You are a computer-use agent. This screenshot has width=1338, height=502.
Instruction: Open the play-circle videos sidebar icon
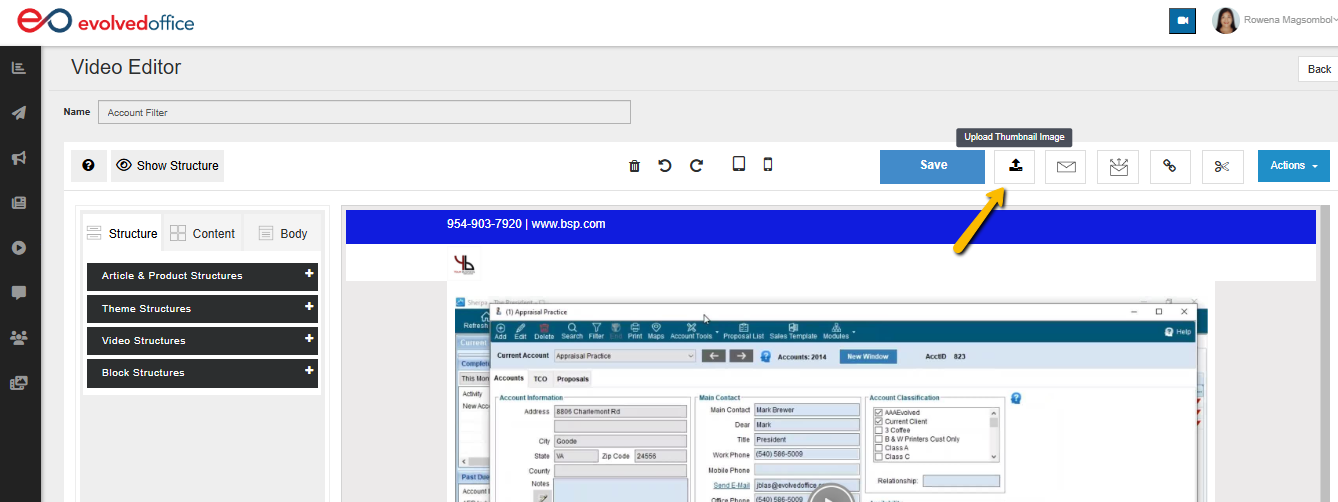coord(19,247)
